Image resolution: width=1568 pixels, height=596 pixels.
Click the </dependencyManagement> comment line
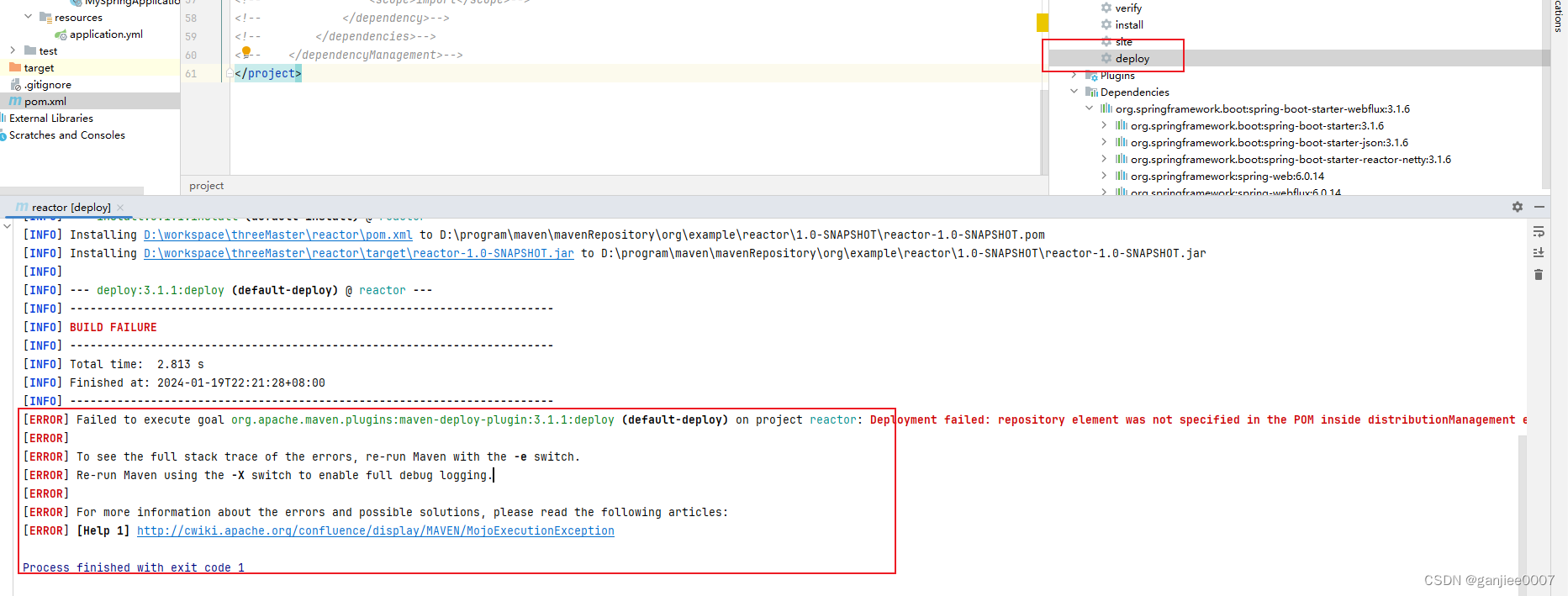pos(376,55)
